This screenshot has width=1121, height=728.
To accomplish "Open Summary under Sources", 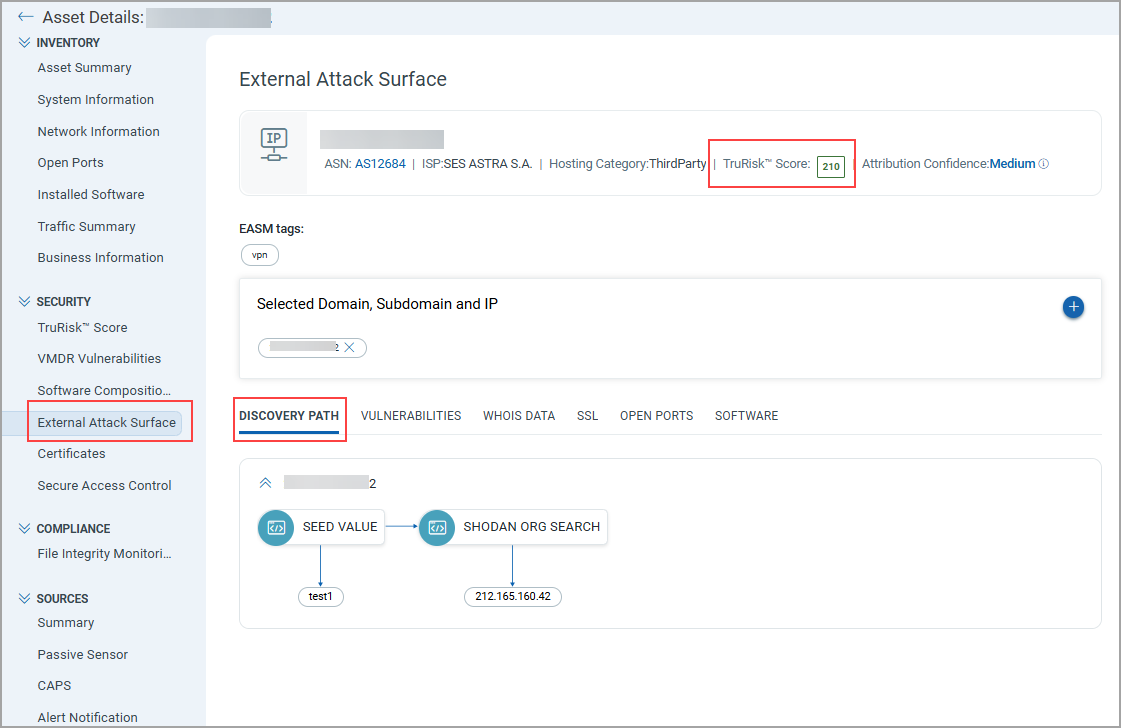I will pyautogui.click(x=66, y=623).
